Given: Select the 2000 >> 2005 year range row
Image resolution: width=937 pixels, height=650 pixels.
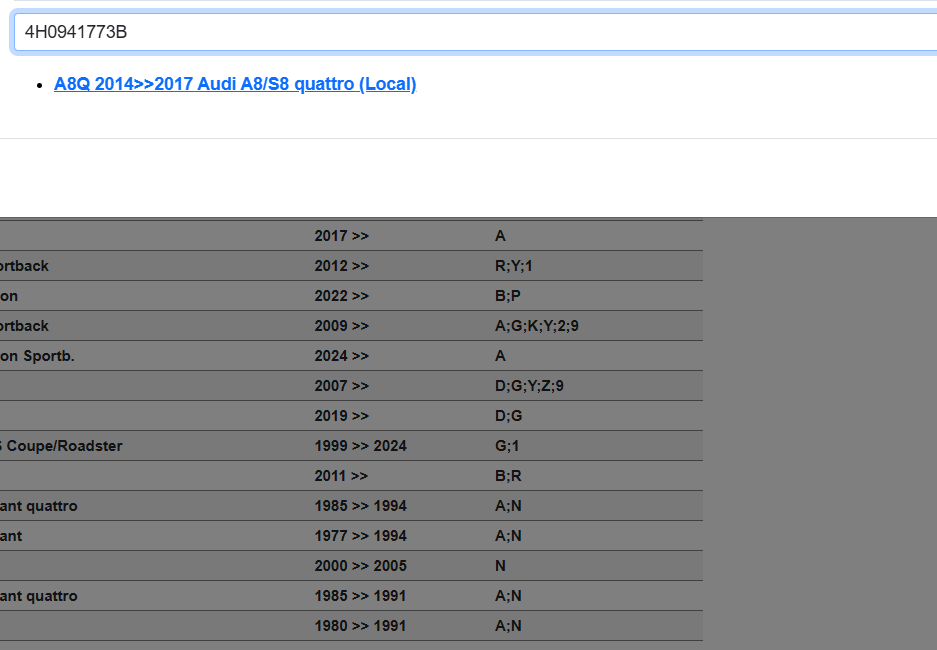Looking at the screenshot, I should (360, 566).
